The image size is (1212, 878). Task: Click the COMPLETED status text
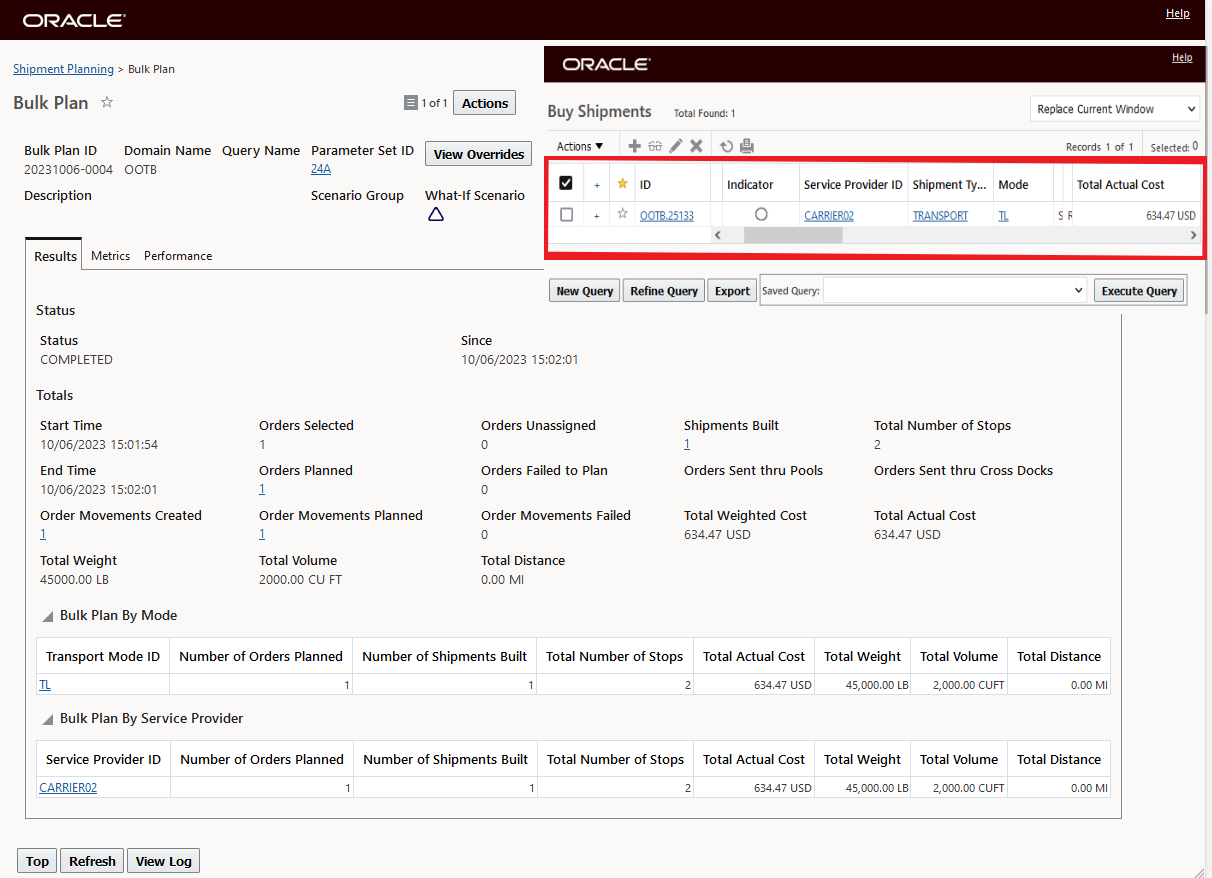(x=76, y=359)
